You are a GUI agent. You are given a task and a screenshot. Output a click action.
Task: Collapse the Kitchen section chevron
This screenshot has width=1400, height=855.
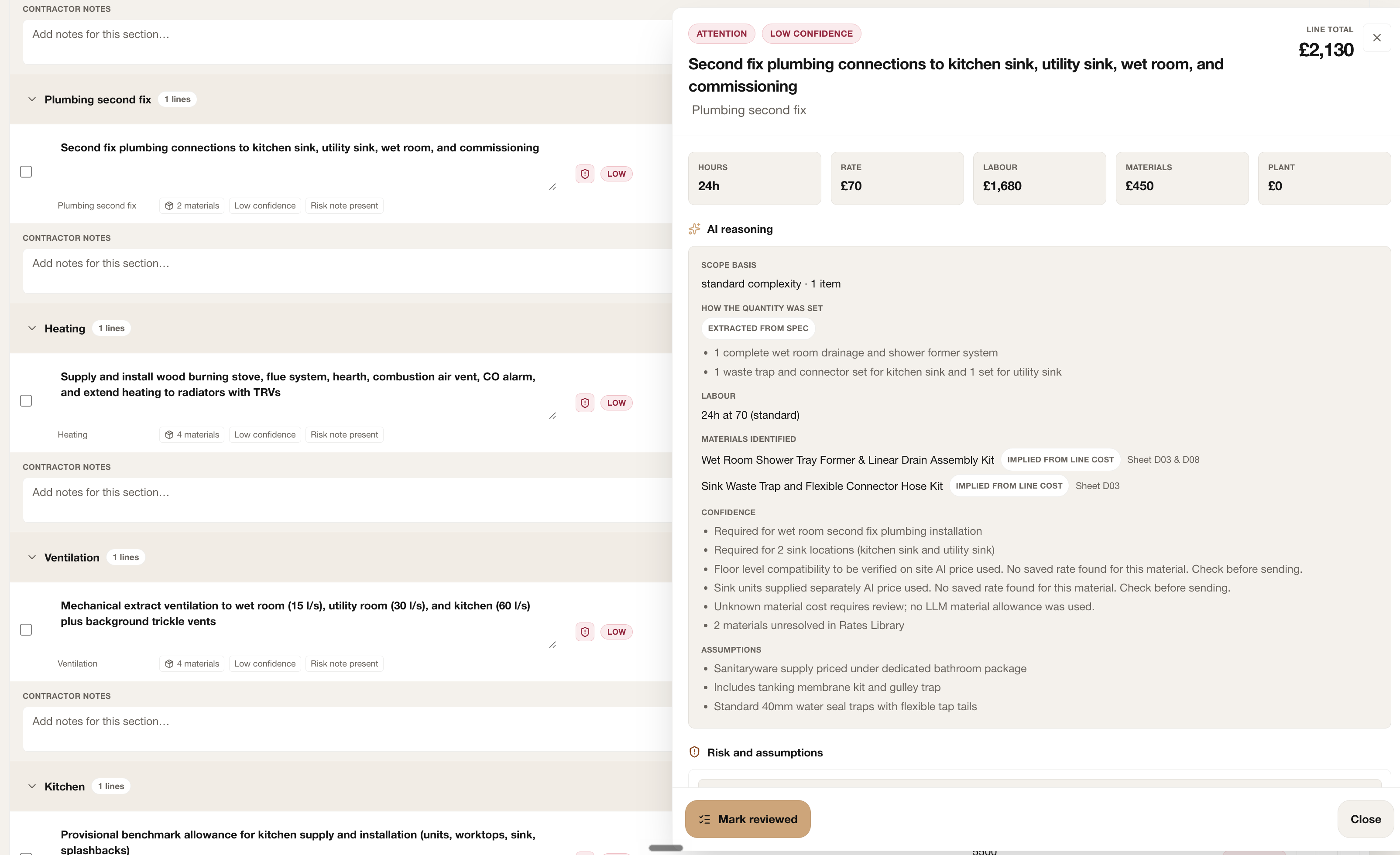32,786
